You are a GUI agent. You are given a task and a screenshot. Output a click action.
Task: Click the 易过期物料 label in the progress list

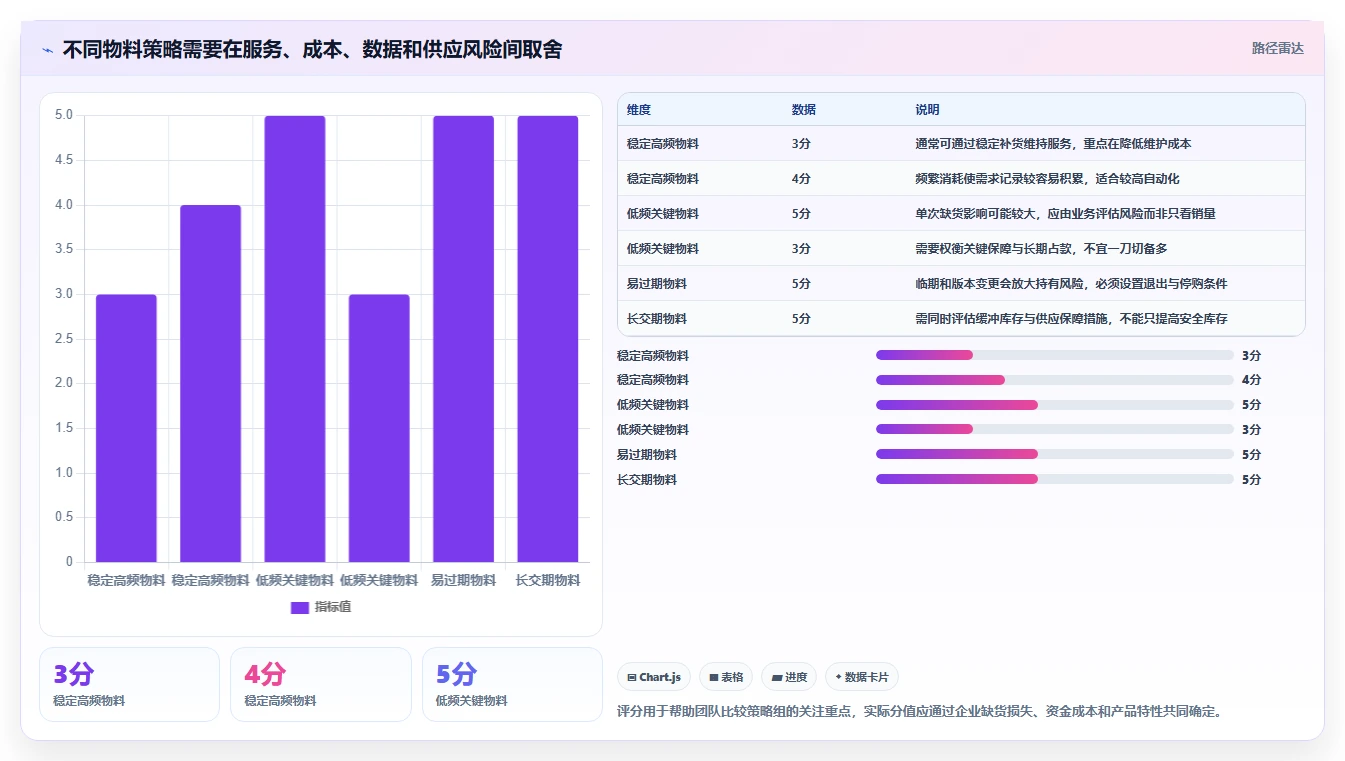[647, 455]
